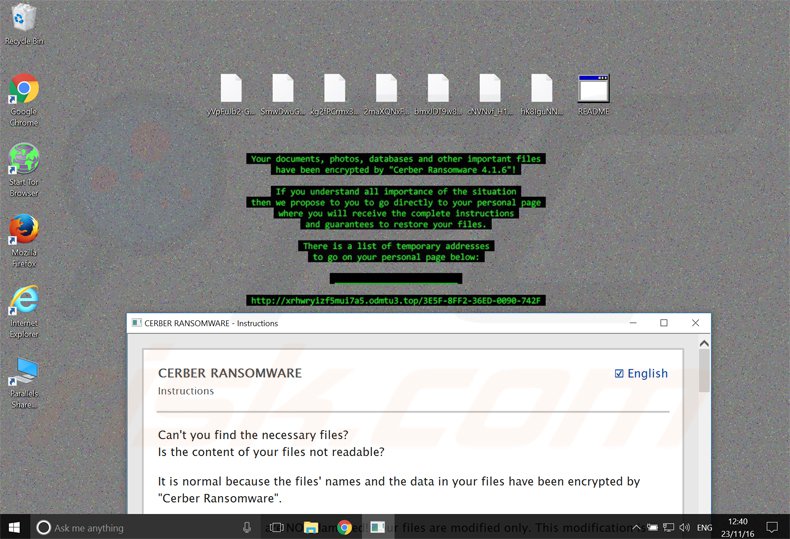Toggle the English language checkbox

620,374
